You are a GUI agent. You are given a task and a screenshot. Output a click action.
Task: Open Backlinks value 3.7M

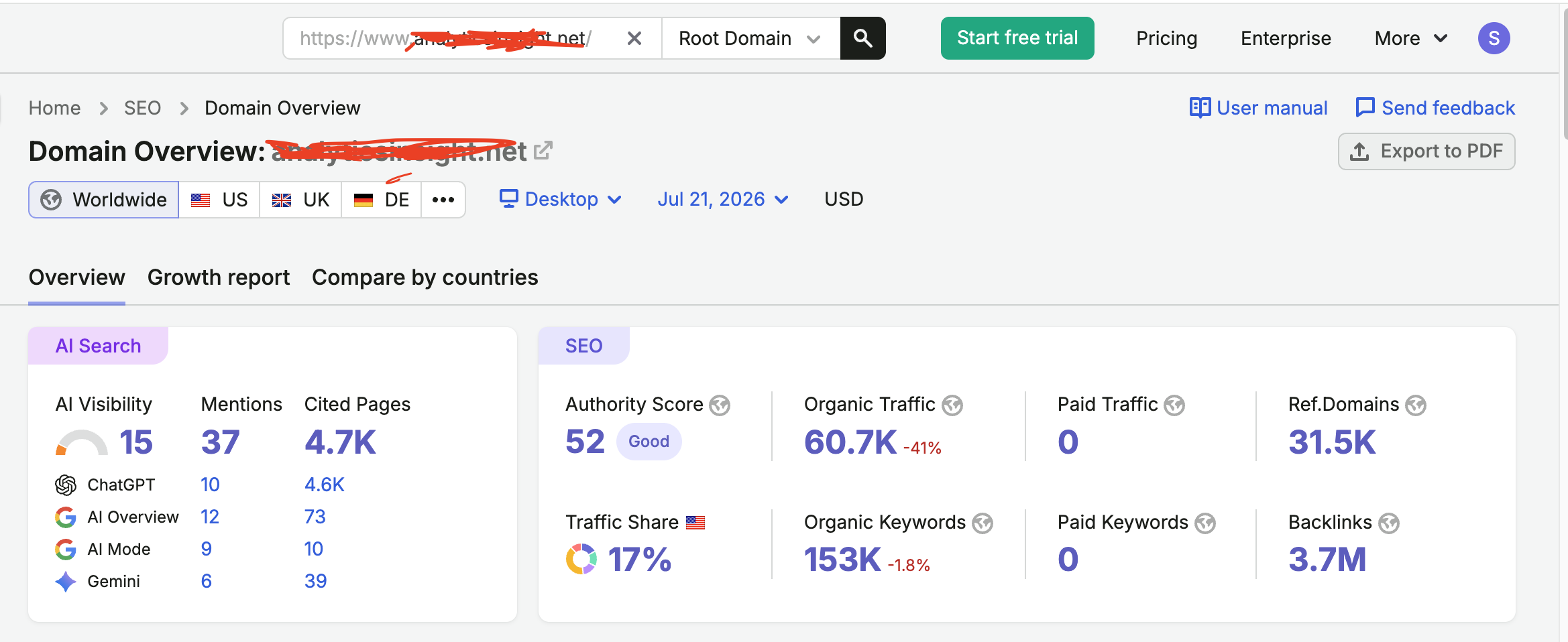coord(1327,560)
